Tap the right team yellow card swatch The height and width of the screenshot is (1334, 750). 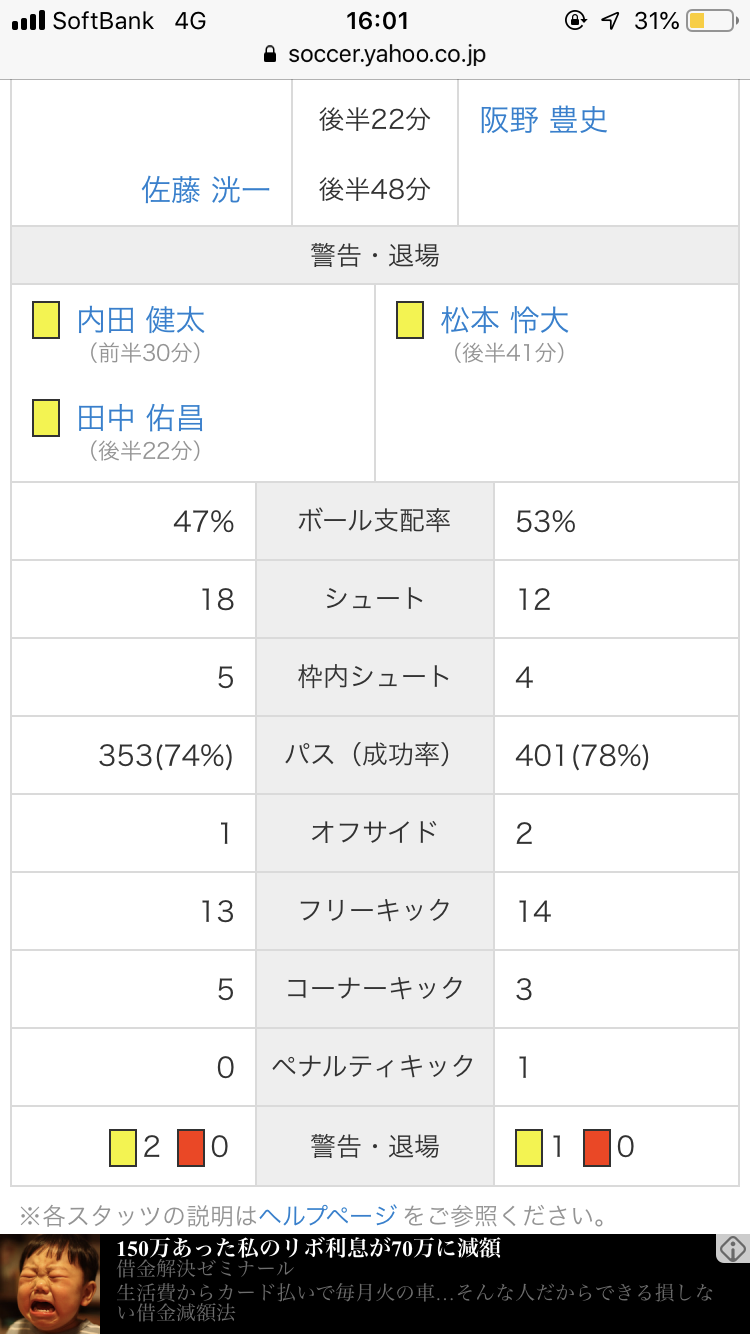pos(529,1146)
